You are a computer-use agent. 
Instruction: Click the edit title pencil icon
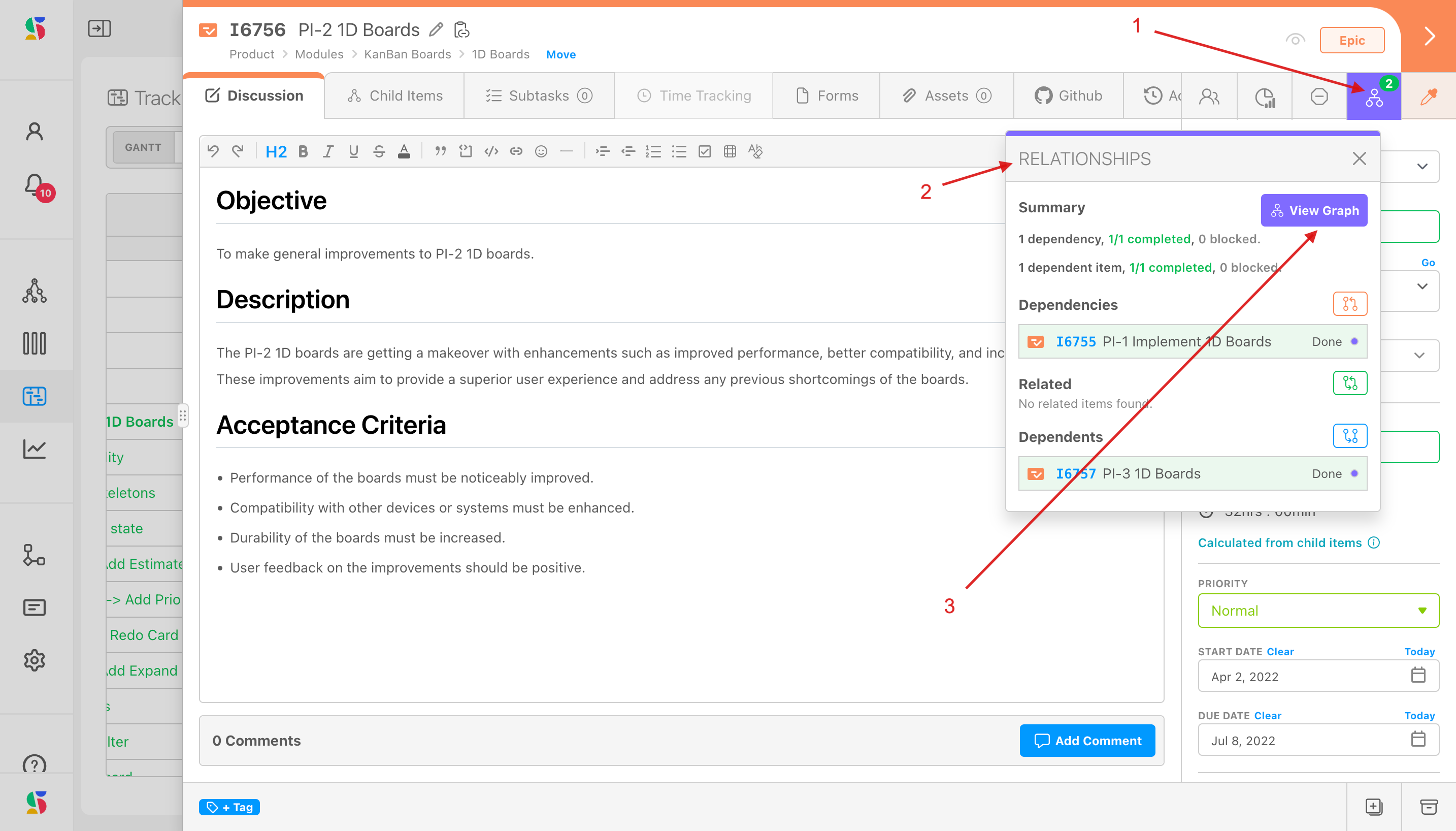(436, 29)
